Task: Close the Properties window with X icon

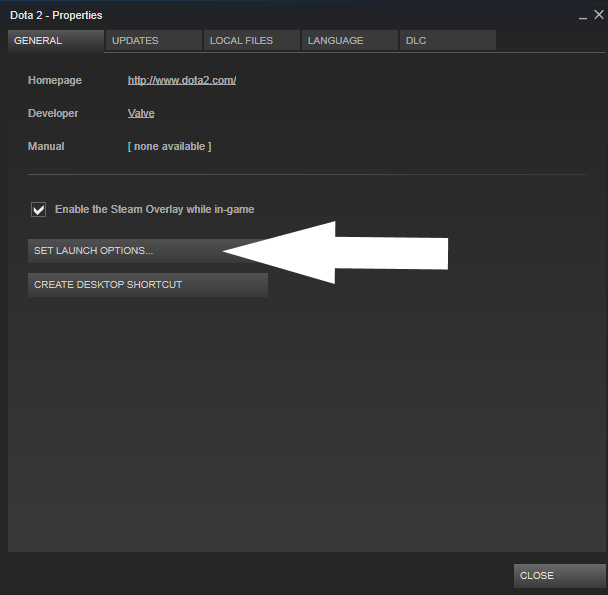Action: coord(599,15)
